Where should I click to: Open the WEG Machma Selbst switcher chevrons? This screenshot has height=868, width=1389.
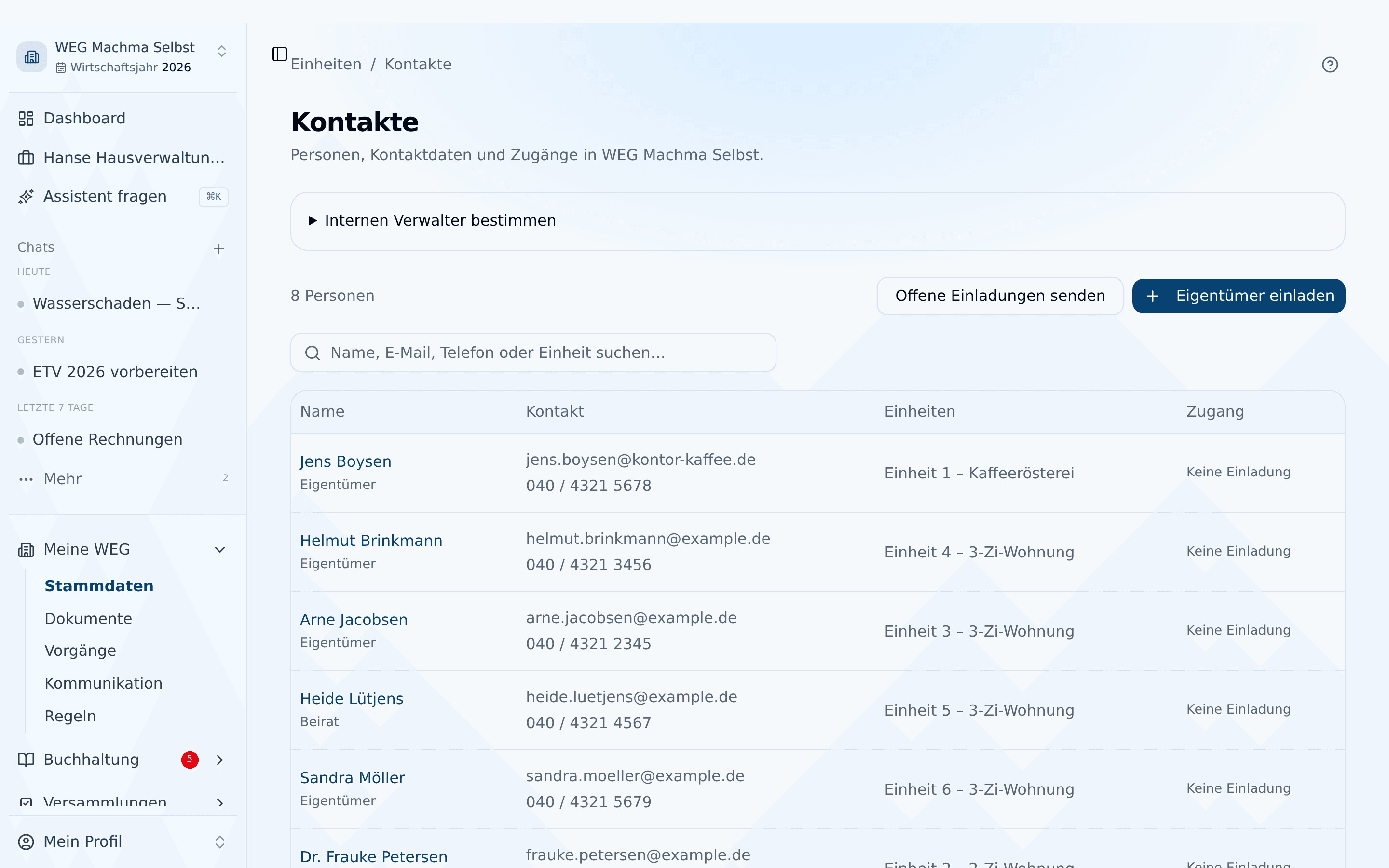pyautogui.click(x=221, y=51)
